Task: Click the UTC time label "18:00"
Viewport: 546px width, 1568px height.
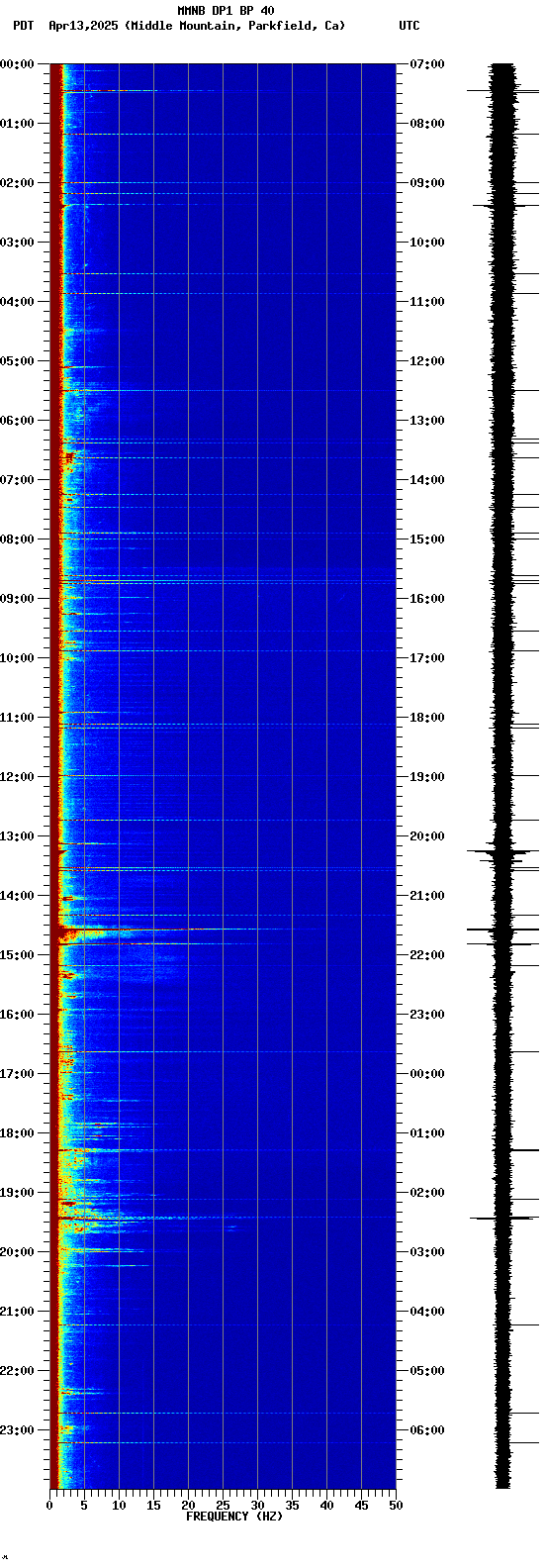Action: pyautogui.click(x=427, y=718)
